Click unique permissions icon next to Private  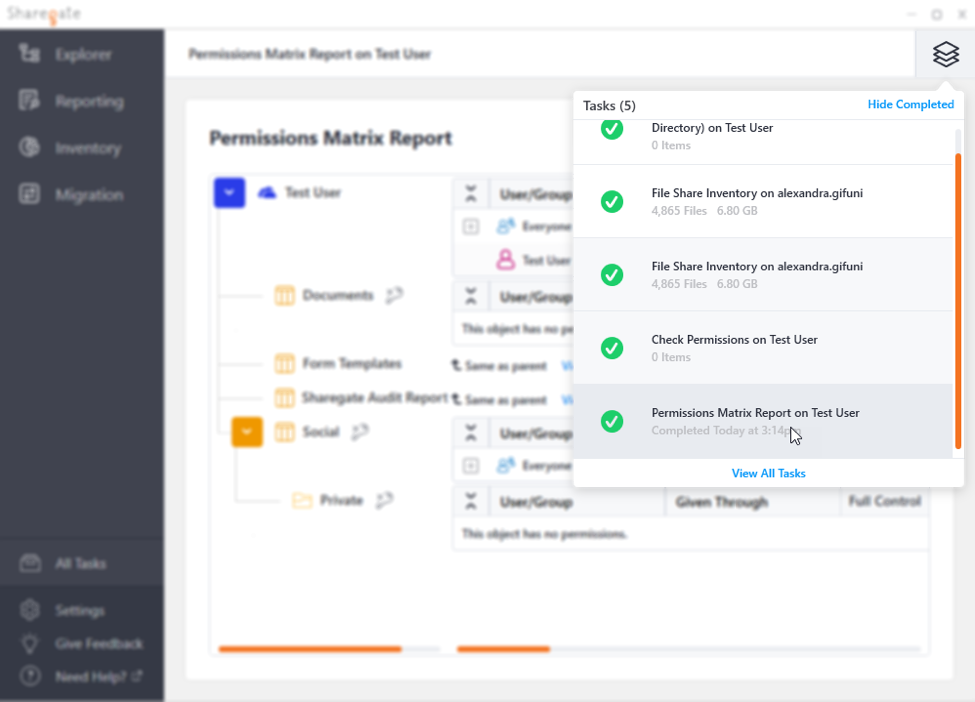pyautogui.click(x=385, y=500)
